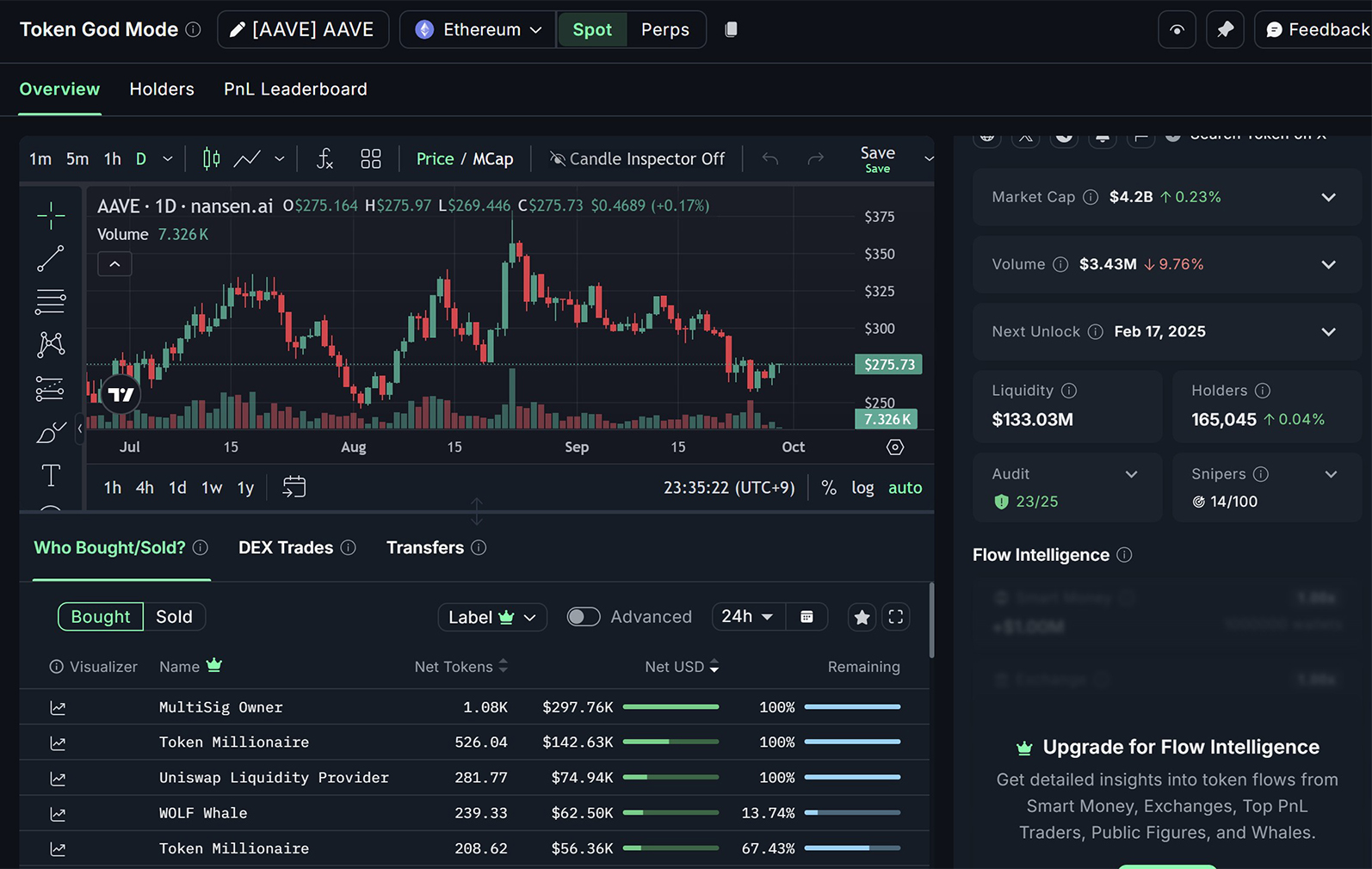1372x869 pixels.
Task: Click the redo arrow in chart toolbar
Action: point(816,159)
